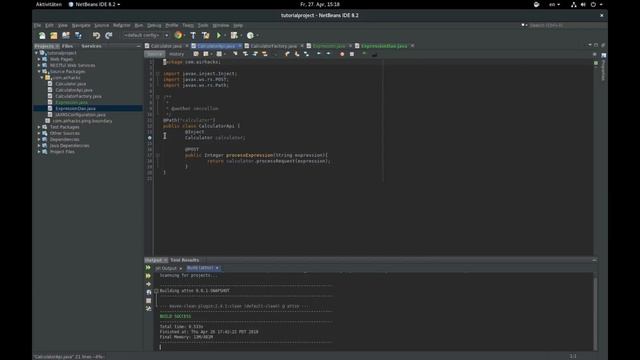Expand the Test Packages node
The width and height of the screenshot is (640, 360).
pos(39,127)
